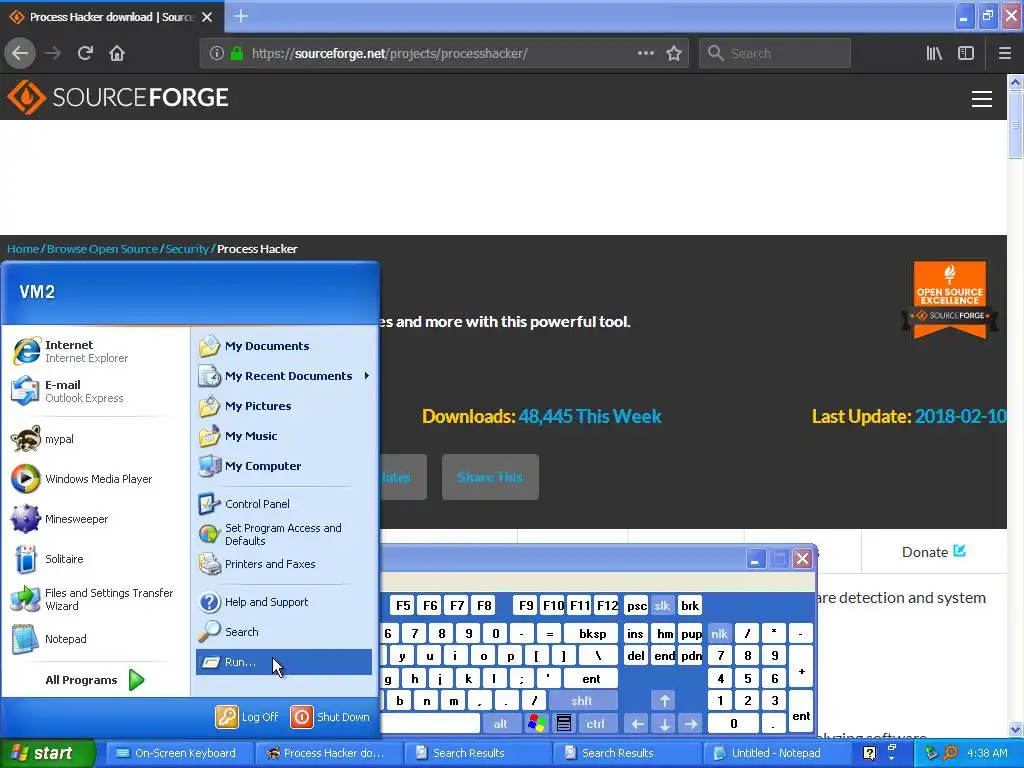Screen dimensions: 1024x768
Task: Open Printers and Faxes
Action: click(x=284, y=564)
